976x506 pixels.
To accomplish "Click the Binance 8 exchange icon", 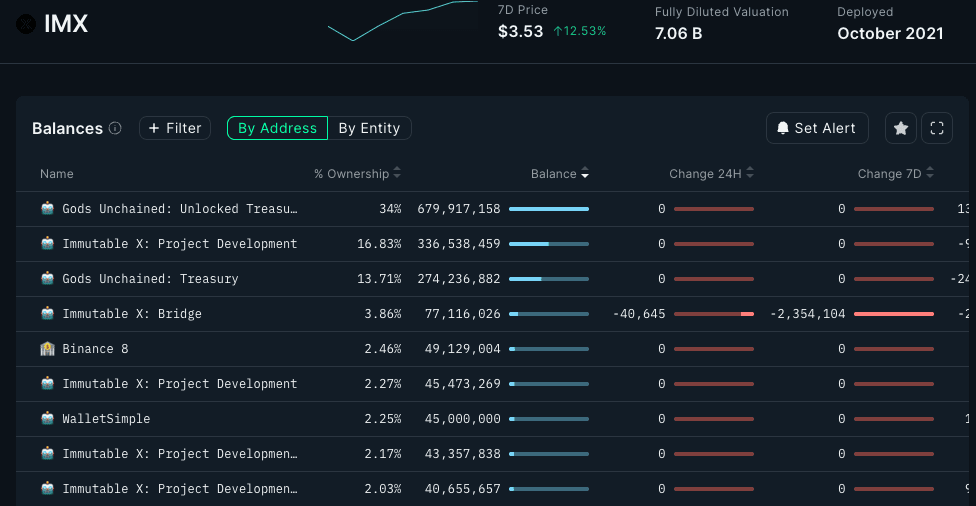I will pyautogui.click(x=47, y=349).
